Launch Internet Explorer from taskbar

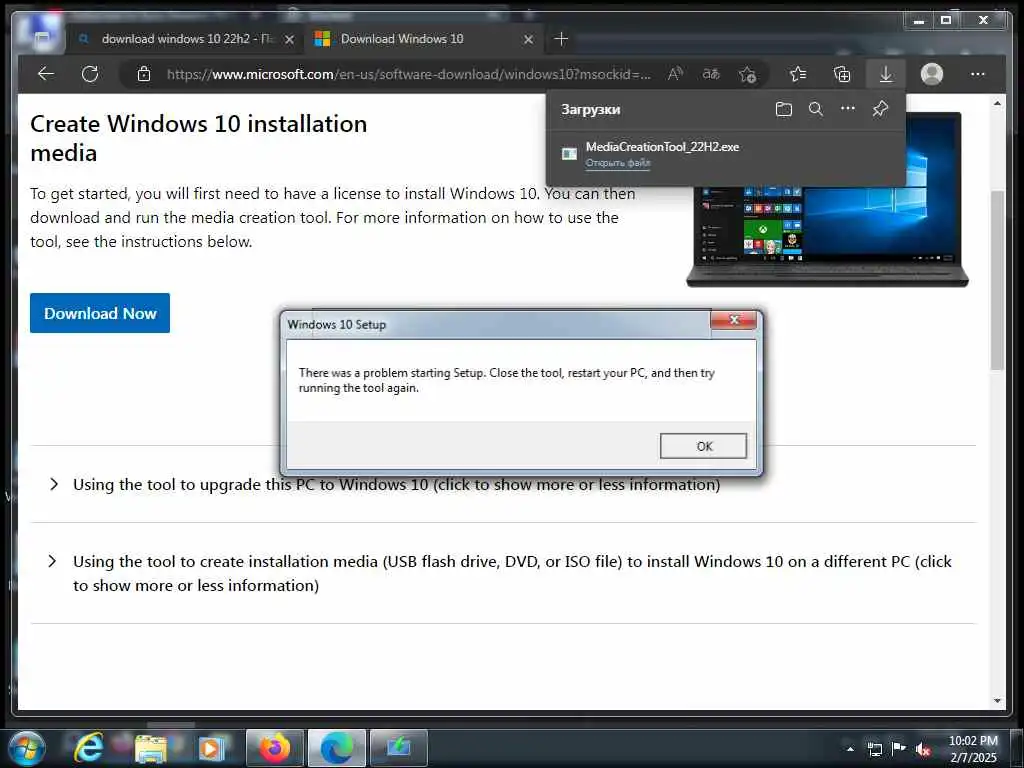(x=88, y=748)
